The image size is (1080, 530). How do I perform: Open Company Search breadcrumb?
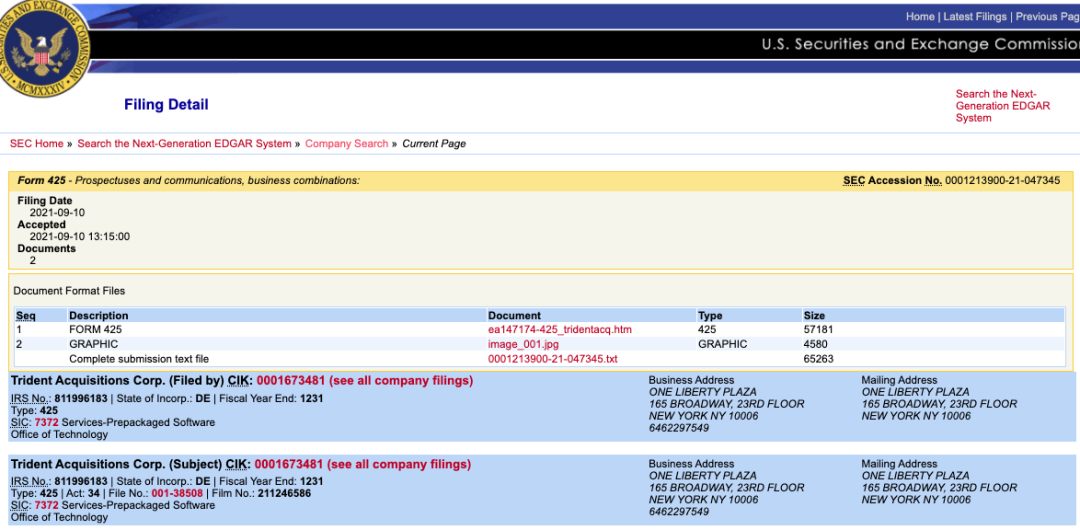coord(346,144)
